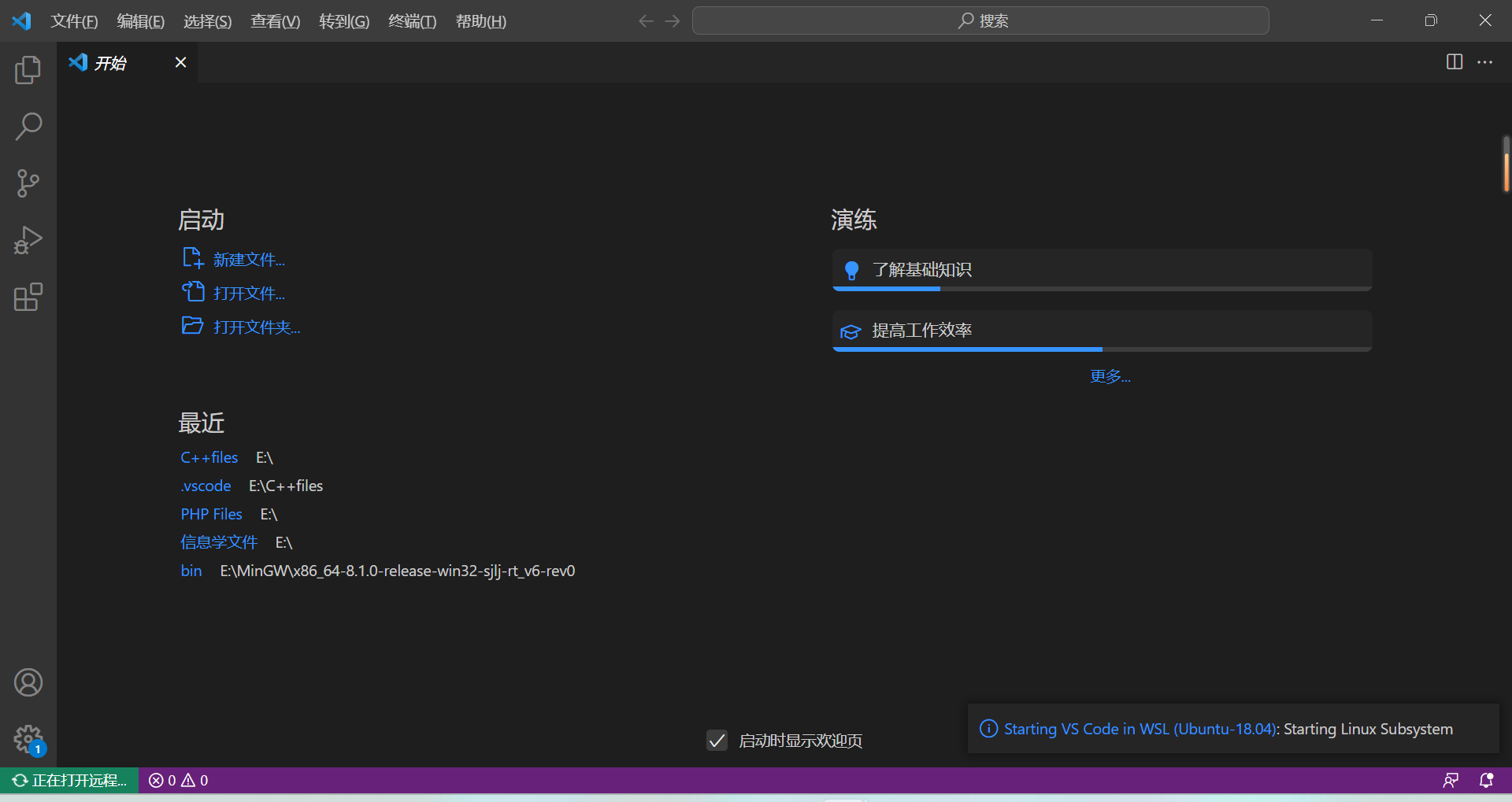This screenshot has height=802, width=1512.
Task: Click the 打开文件... link
Action: 249,294
